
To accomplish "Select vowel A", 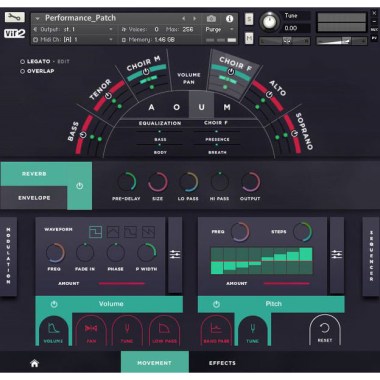I will 151,107.
